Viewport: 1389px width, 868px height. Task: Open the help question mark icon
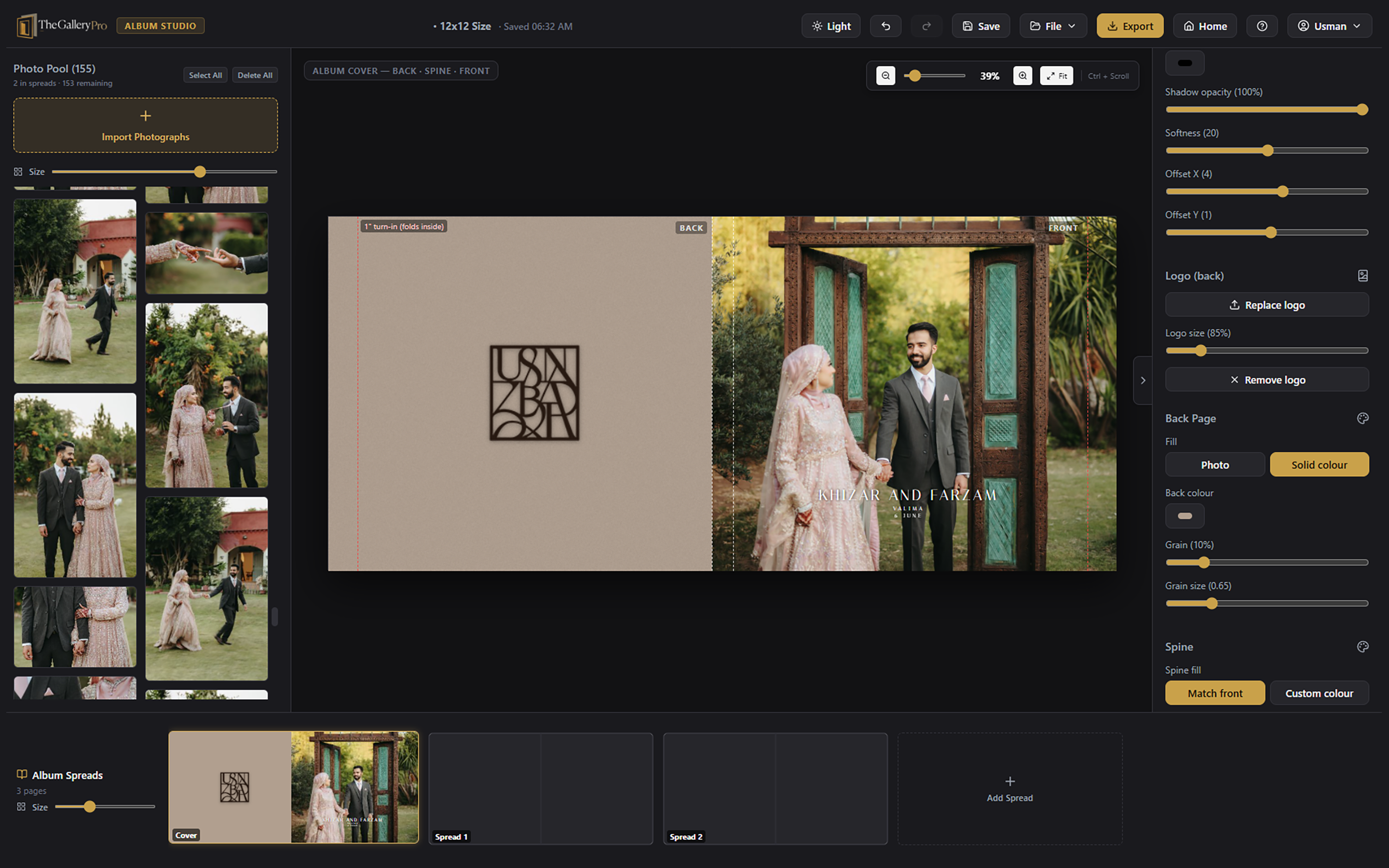coord(1262,26)
